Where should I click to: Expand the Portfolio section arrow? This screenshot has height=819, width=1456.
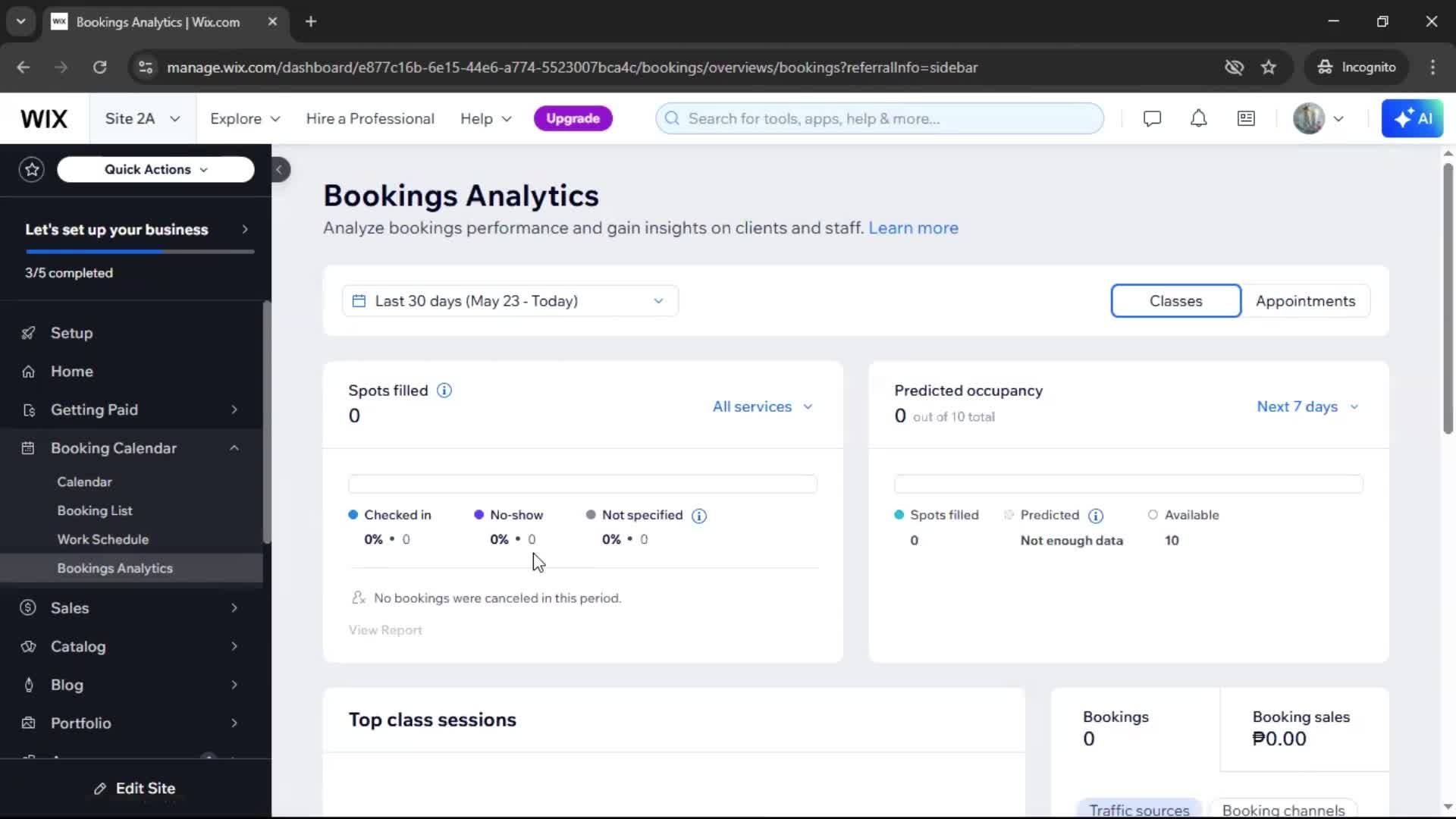(234, 723)
